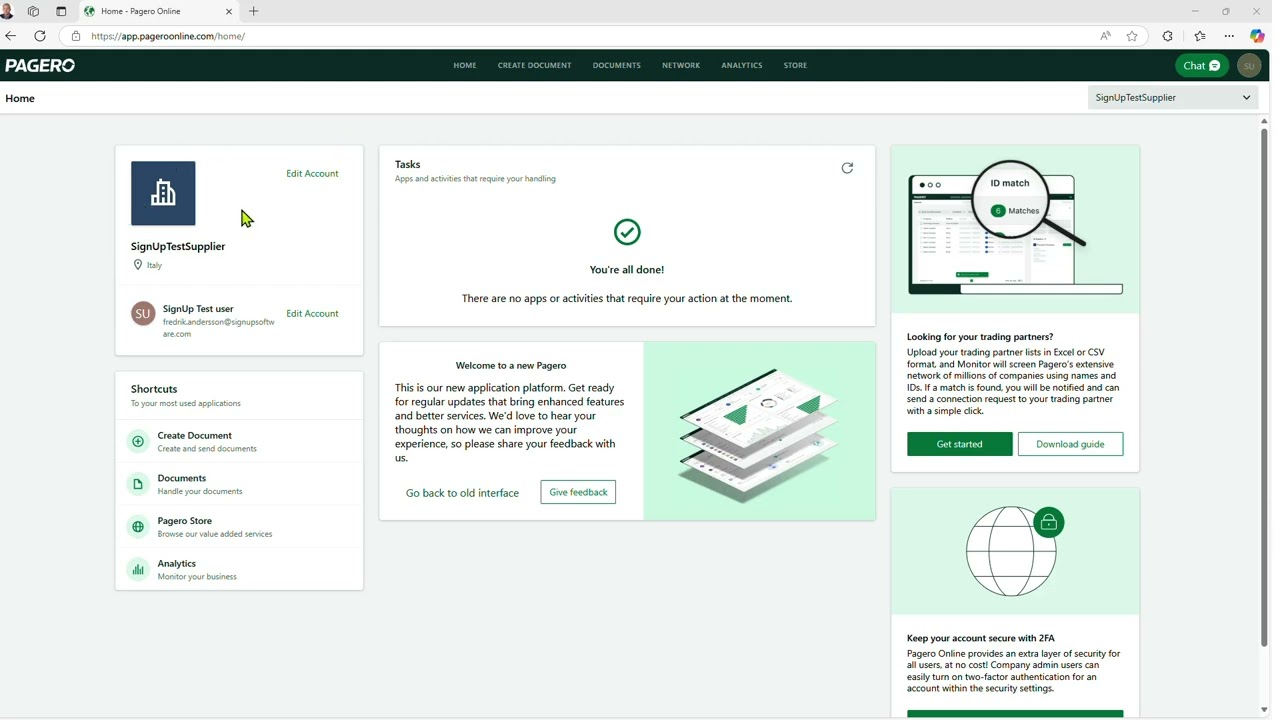This screenshot has width=1280, height=720.
Task: Reload the browser page
Action: click(40, 36)
